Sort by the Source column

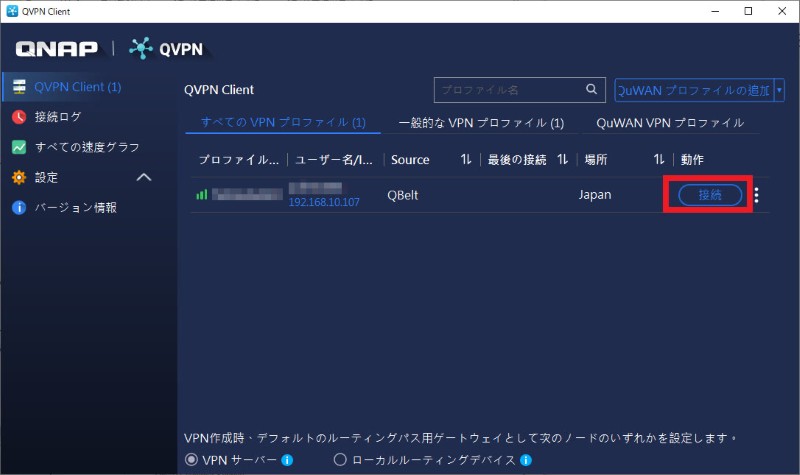coord(465,160)
